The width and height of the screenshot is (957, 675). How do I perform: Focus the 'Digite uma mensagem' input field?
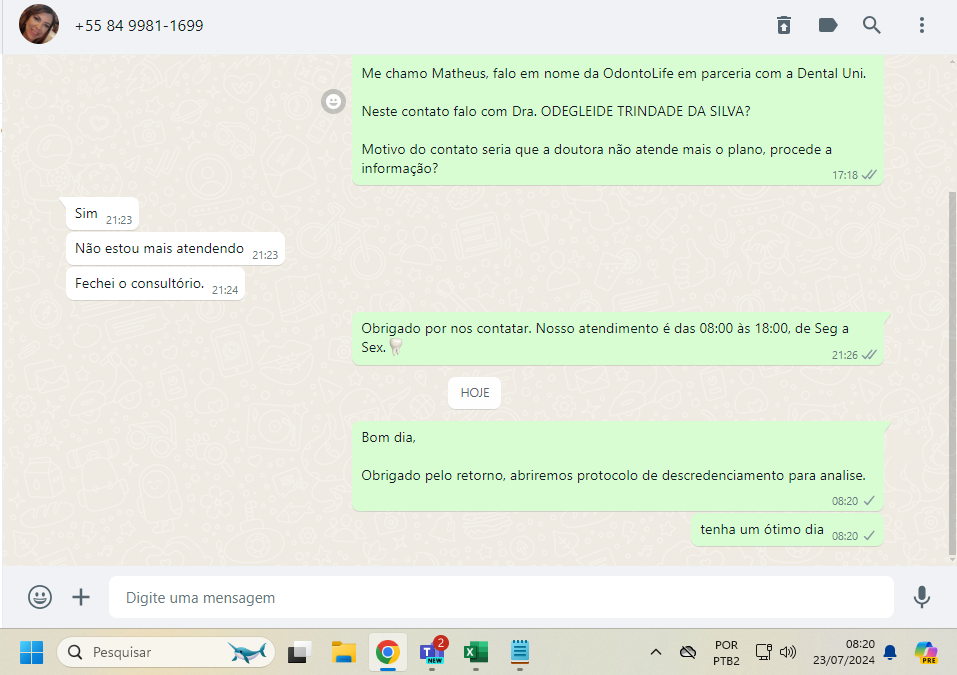click(500, 597)
